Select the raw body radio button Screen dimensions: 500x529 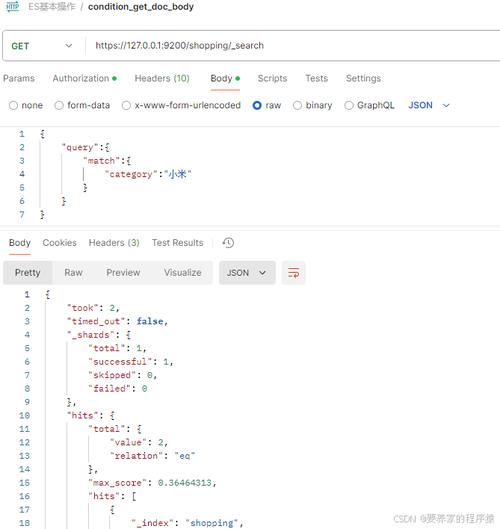pos(257,105)
